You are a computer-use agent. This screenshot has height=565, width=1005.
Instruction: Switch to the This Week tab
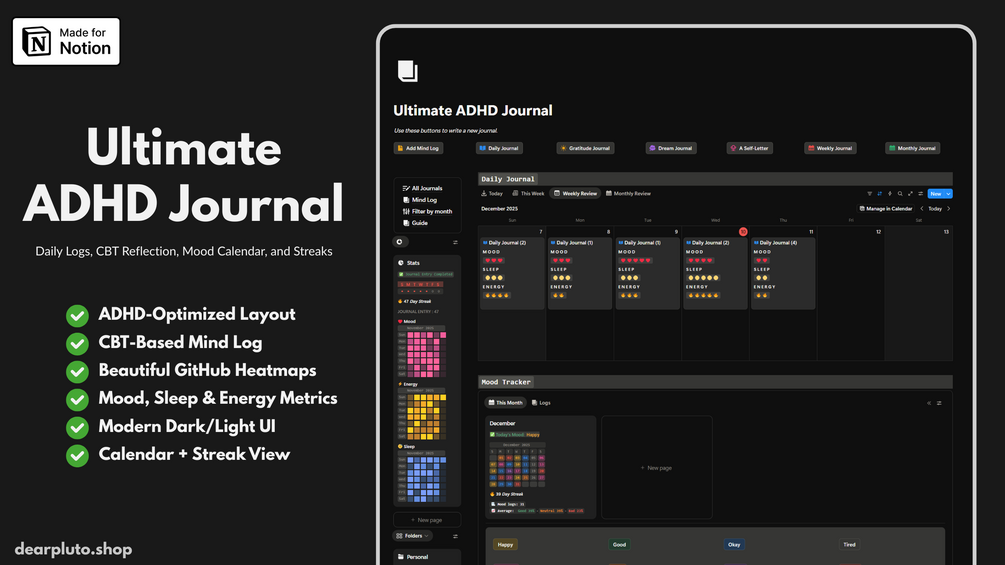(x=528, y=193)
